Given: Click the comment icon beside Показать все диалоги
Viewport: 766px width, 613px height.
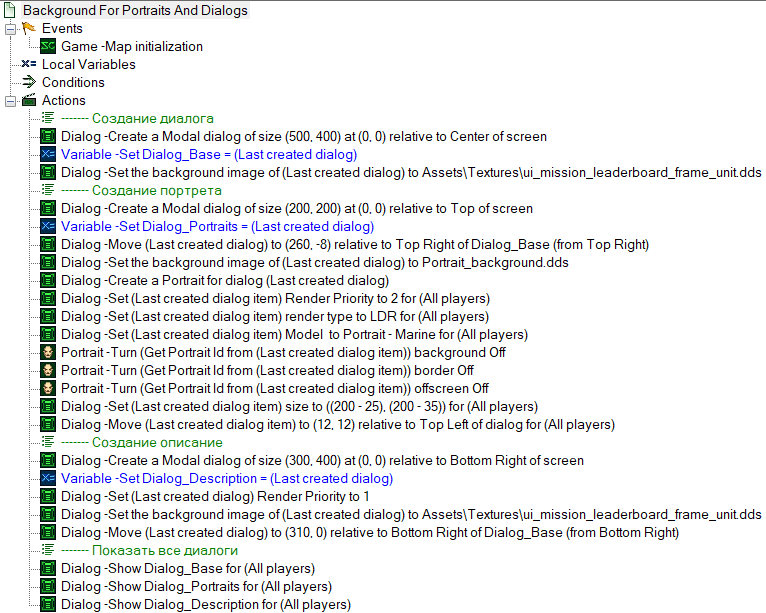Looking at the screenshot, I should (47, 550).
